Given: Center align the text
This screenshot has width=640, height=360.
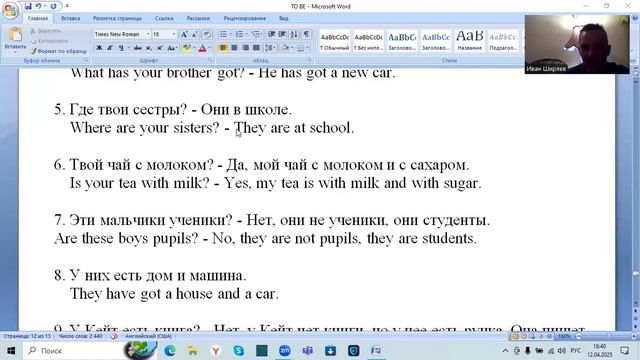Looking at the screenshot, I should (234, 48).
